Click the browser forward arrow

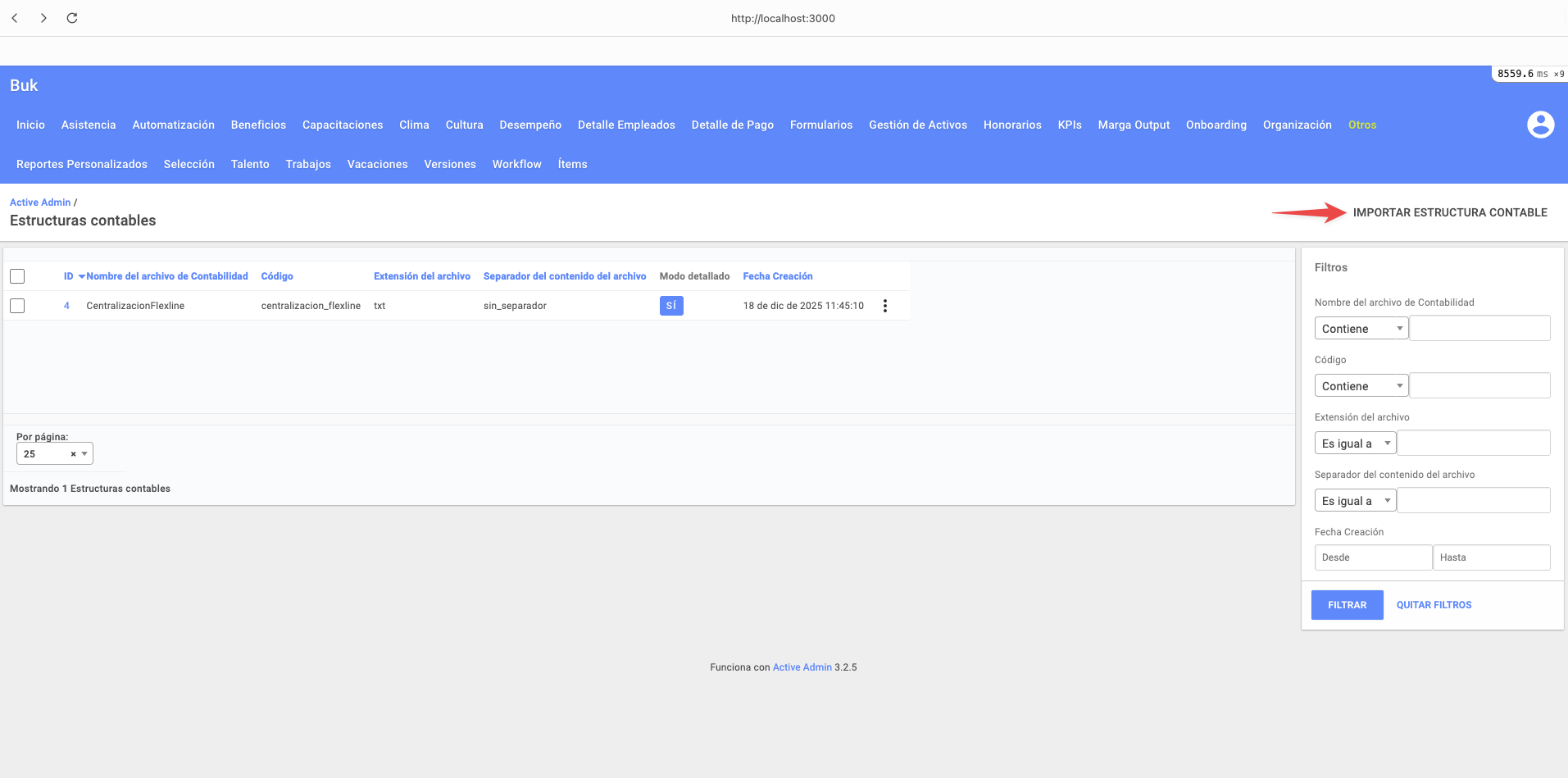coord(43,18)
